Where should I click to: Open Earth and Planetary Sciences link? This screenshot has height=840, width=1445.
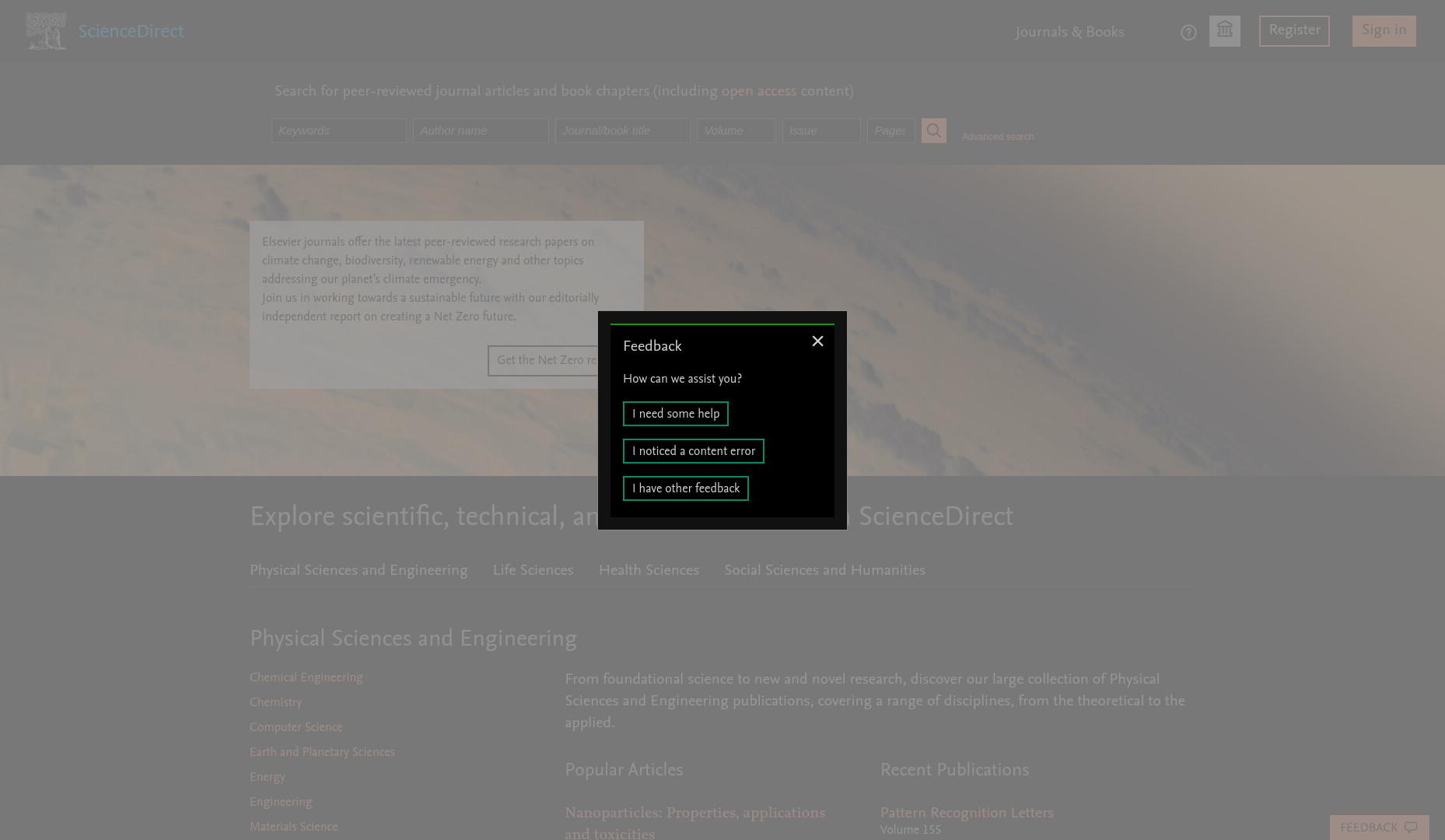(x=322, y=753)
